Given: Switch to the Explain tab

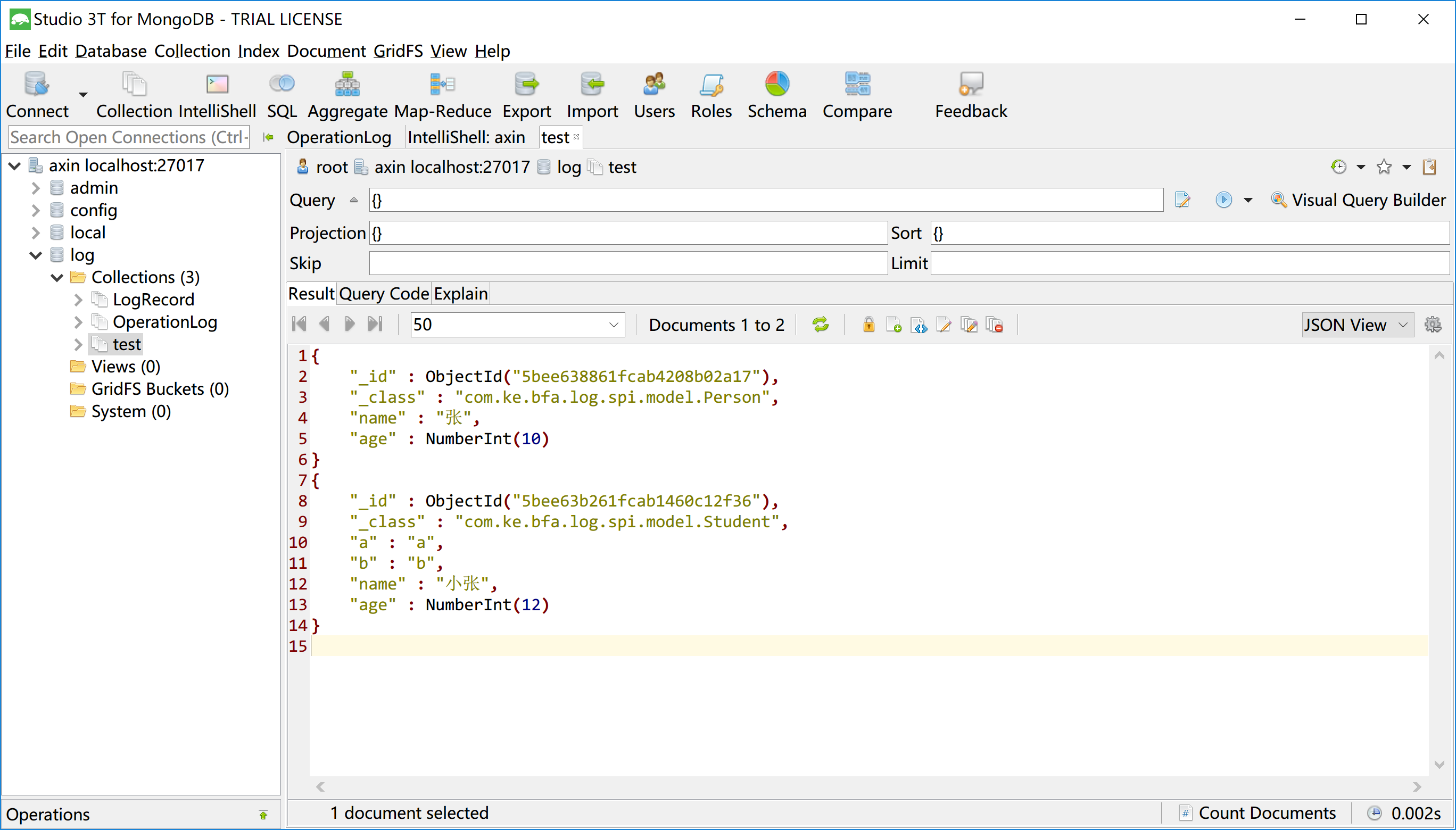Looking at the screenshot, I should [461, 293].
